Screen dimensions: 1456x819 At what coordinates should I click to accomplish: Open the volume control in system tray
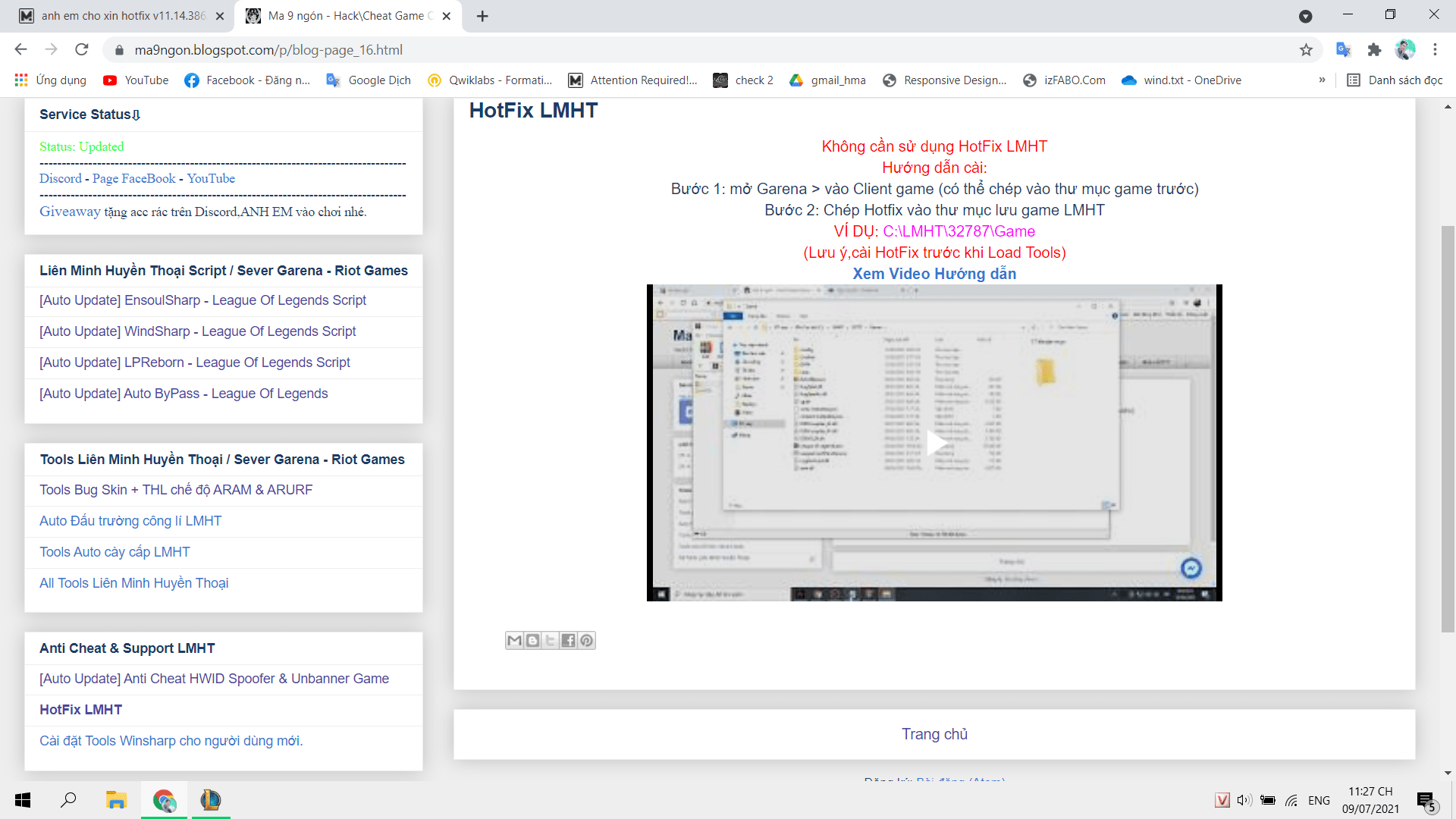coord(1244,800)
